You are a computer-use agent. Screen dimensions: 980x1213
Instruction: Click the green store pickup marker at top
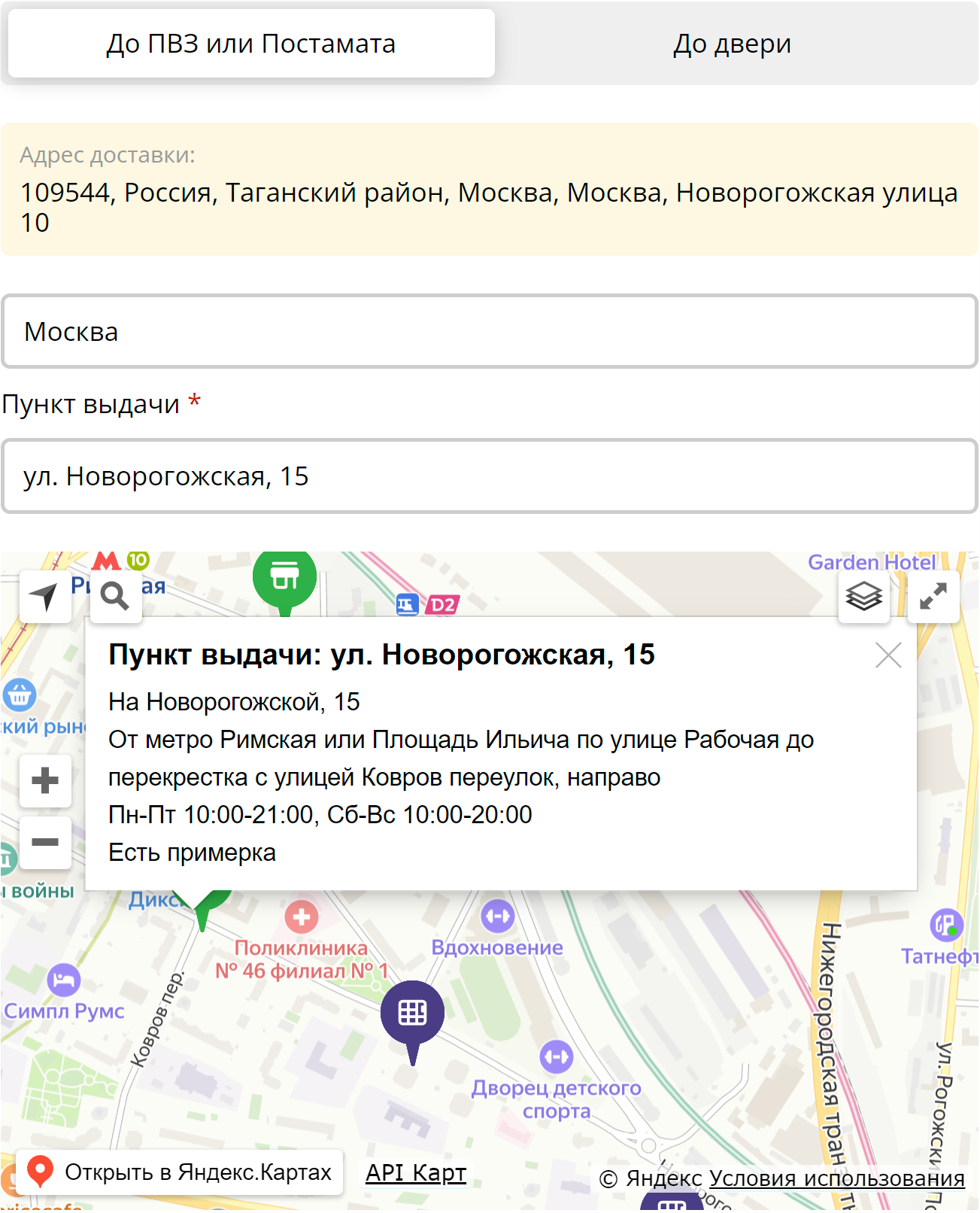tap(284, 579)
